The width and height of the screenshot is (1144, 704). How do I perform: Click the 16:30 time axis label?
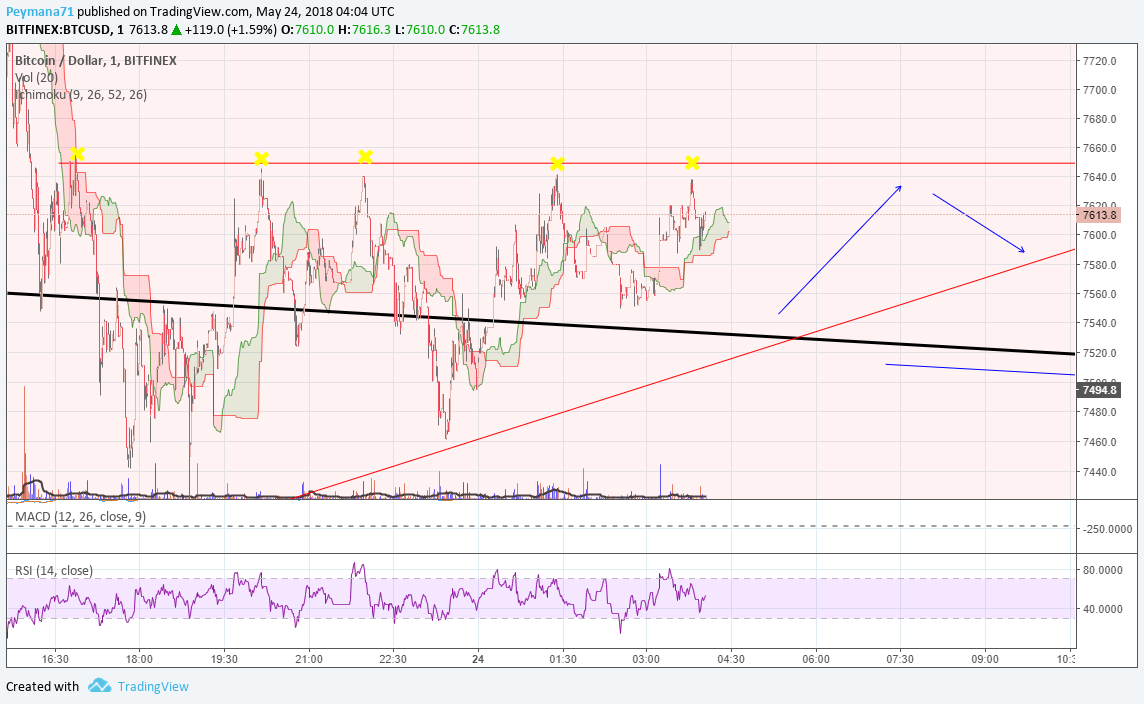point(55,659)
